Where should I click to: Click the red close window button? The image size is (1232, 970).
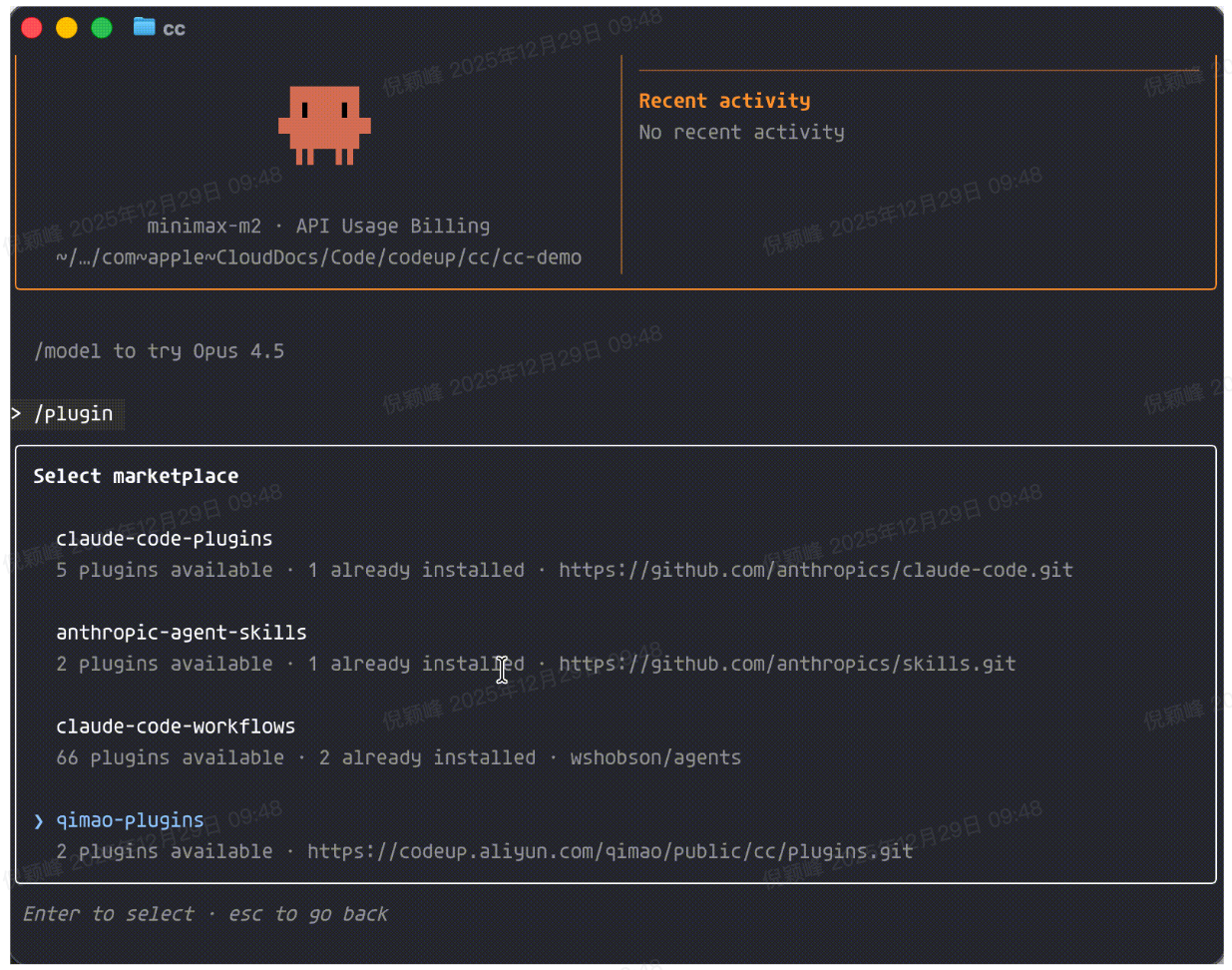click(32, 28)
